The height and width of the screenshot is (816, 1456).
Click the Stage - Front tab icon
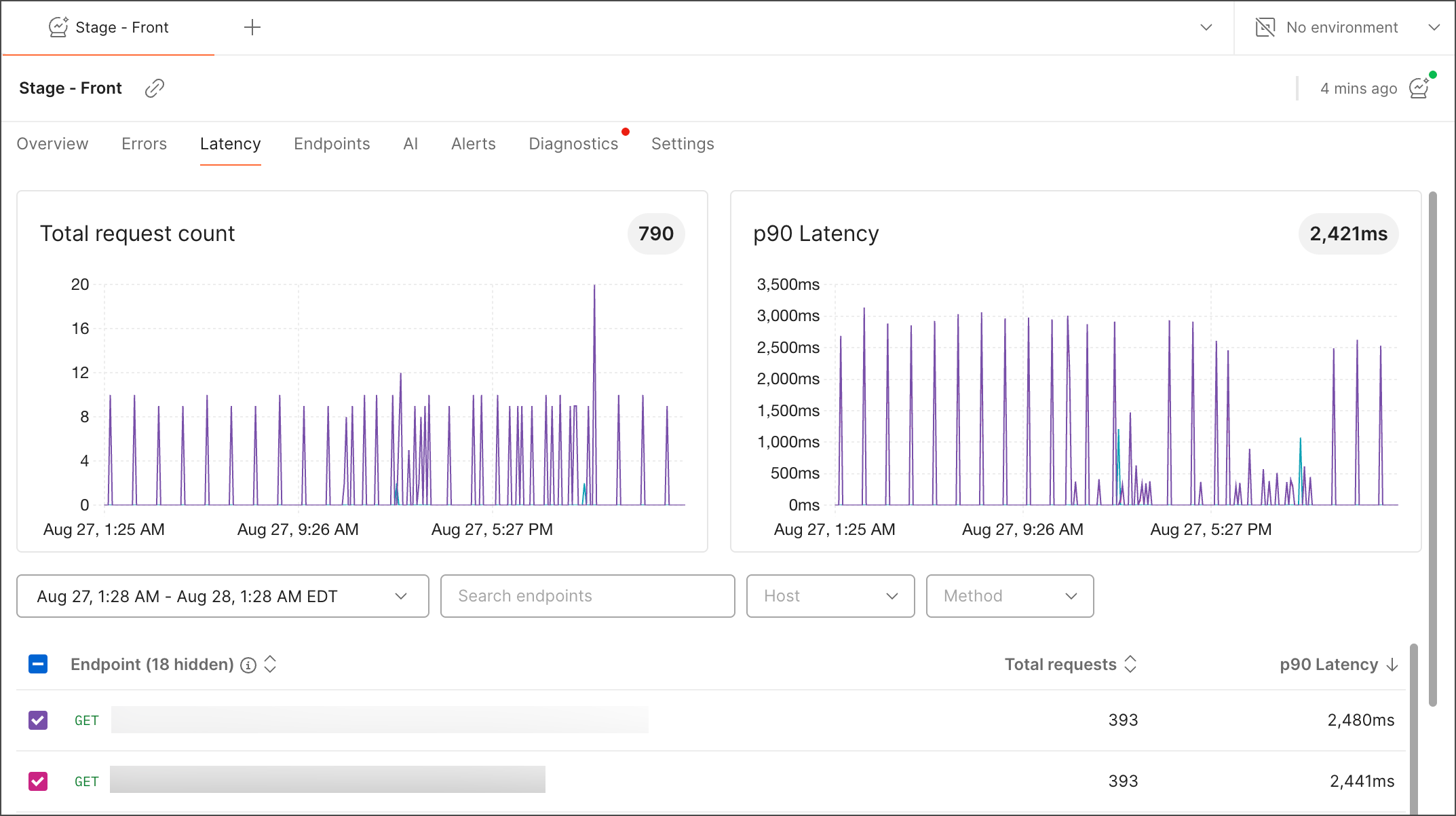tap(58, 27)
